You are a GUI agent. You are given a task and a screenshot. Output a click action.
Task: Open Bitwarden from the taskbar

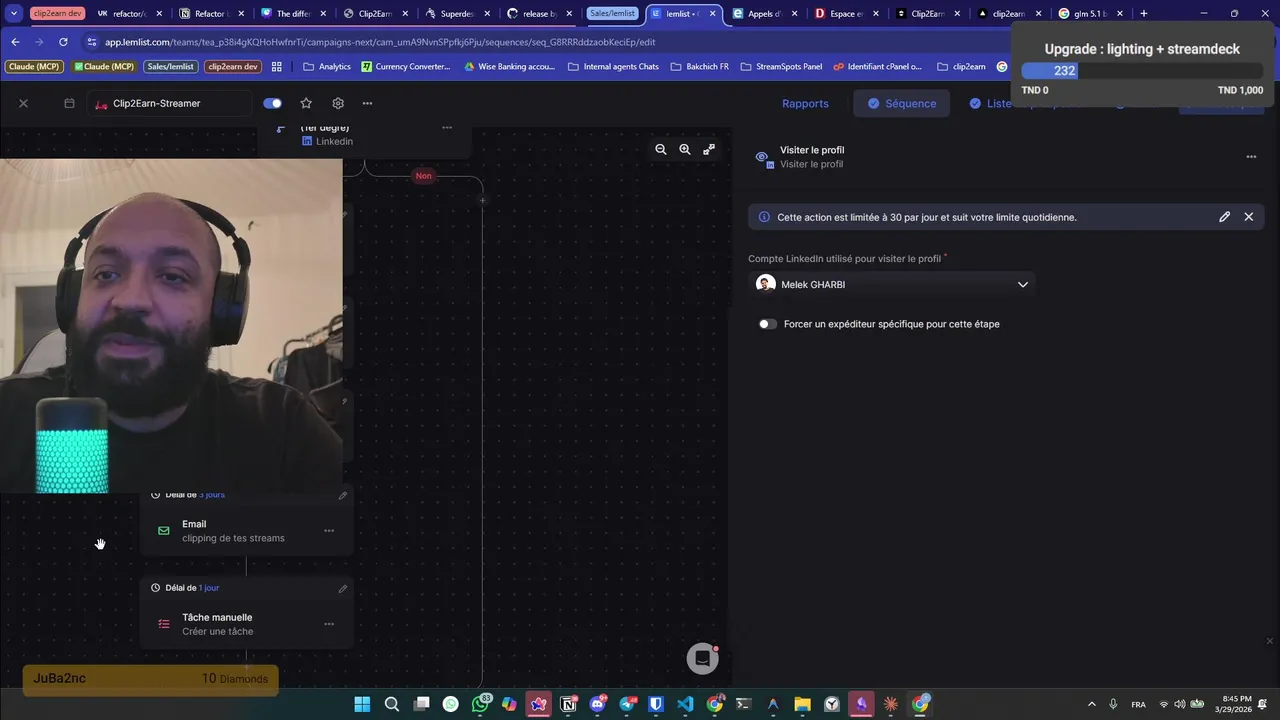point(656,704)
